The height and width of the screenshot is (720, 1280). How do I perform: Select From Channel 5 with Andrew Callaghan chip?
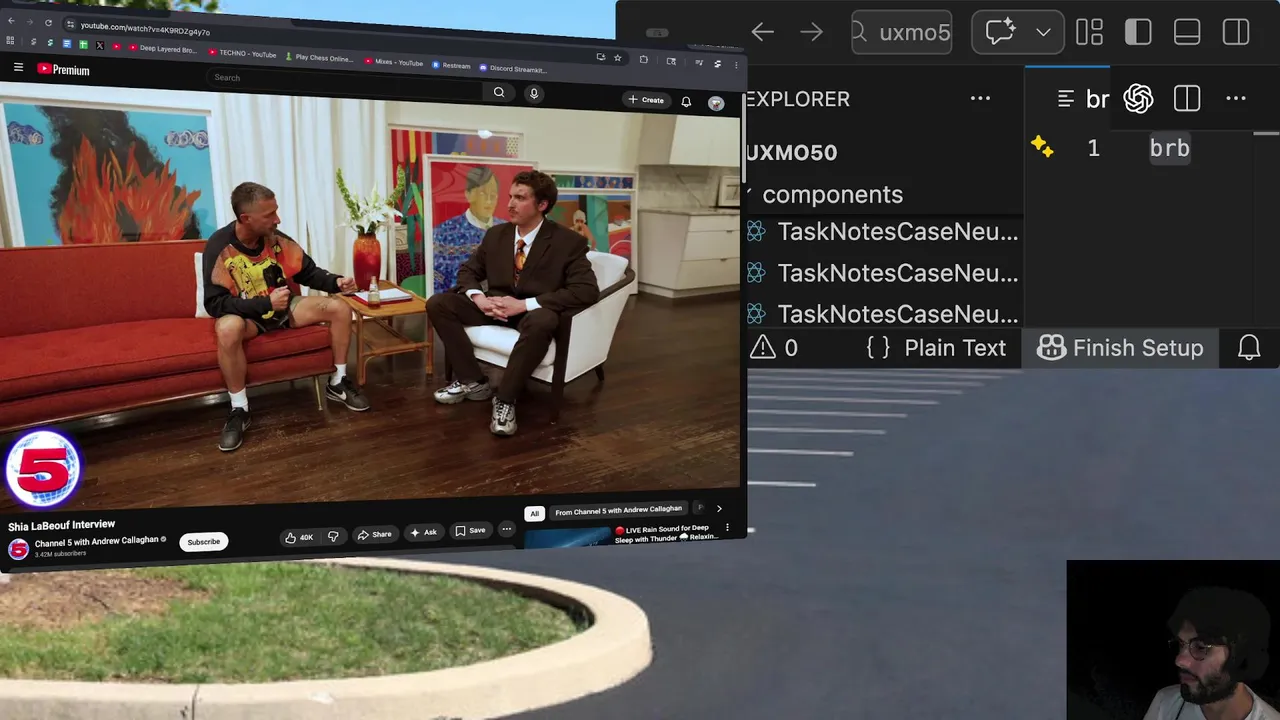[x=618, y=510]
